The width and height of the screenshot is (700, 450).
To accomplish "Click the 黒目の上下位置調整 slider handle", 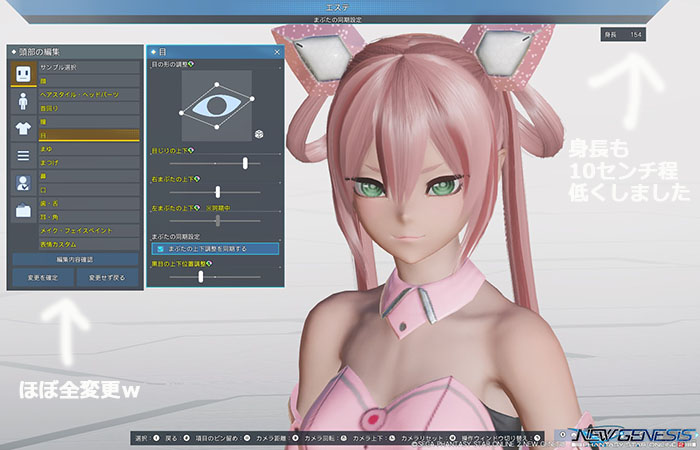I will click(201, 277).
